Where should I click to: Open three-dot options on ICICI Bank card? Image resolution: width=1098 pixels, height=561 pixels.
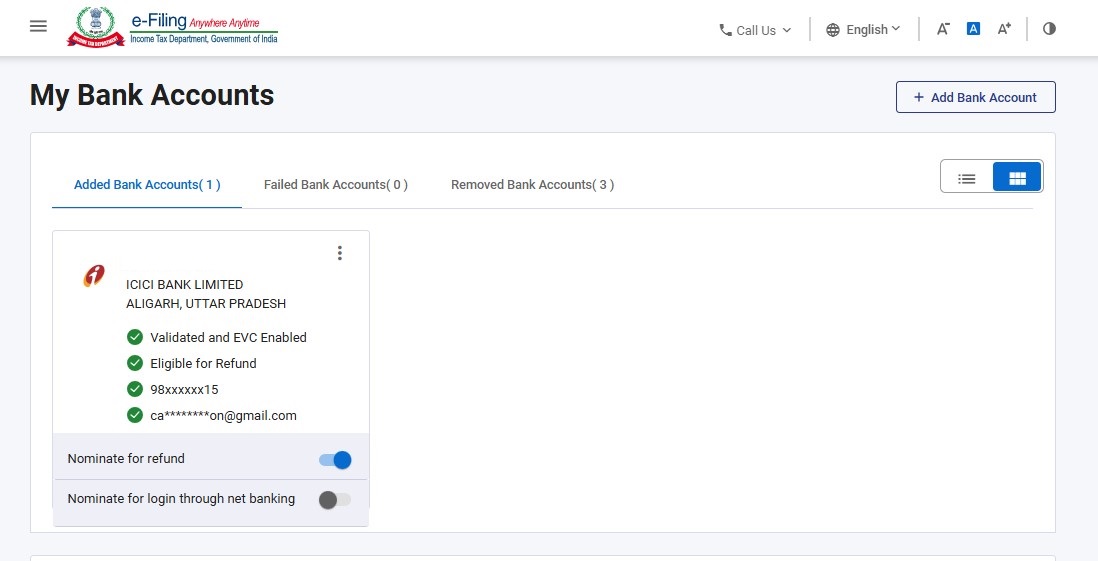click(x=340, y=253)
